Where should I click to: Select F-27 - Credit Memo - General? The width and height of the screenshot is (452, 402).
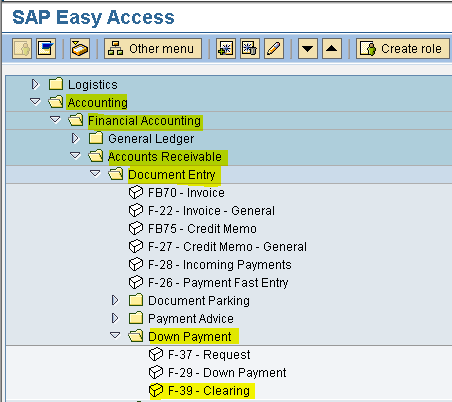click(227, 247)
